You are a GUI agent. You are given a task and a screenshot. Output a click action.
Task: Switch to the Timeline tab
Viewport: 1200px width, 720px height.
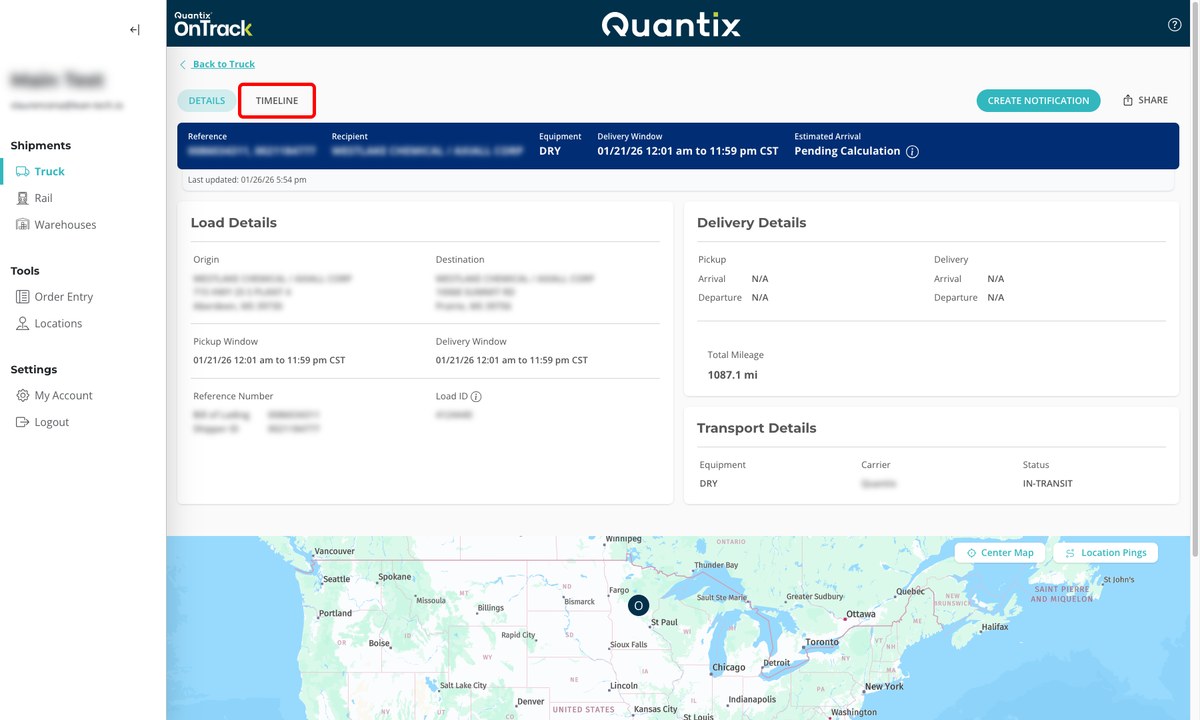click(x=277, y=101)
